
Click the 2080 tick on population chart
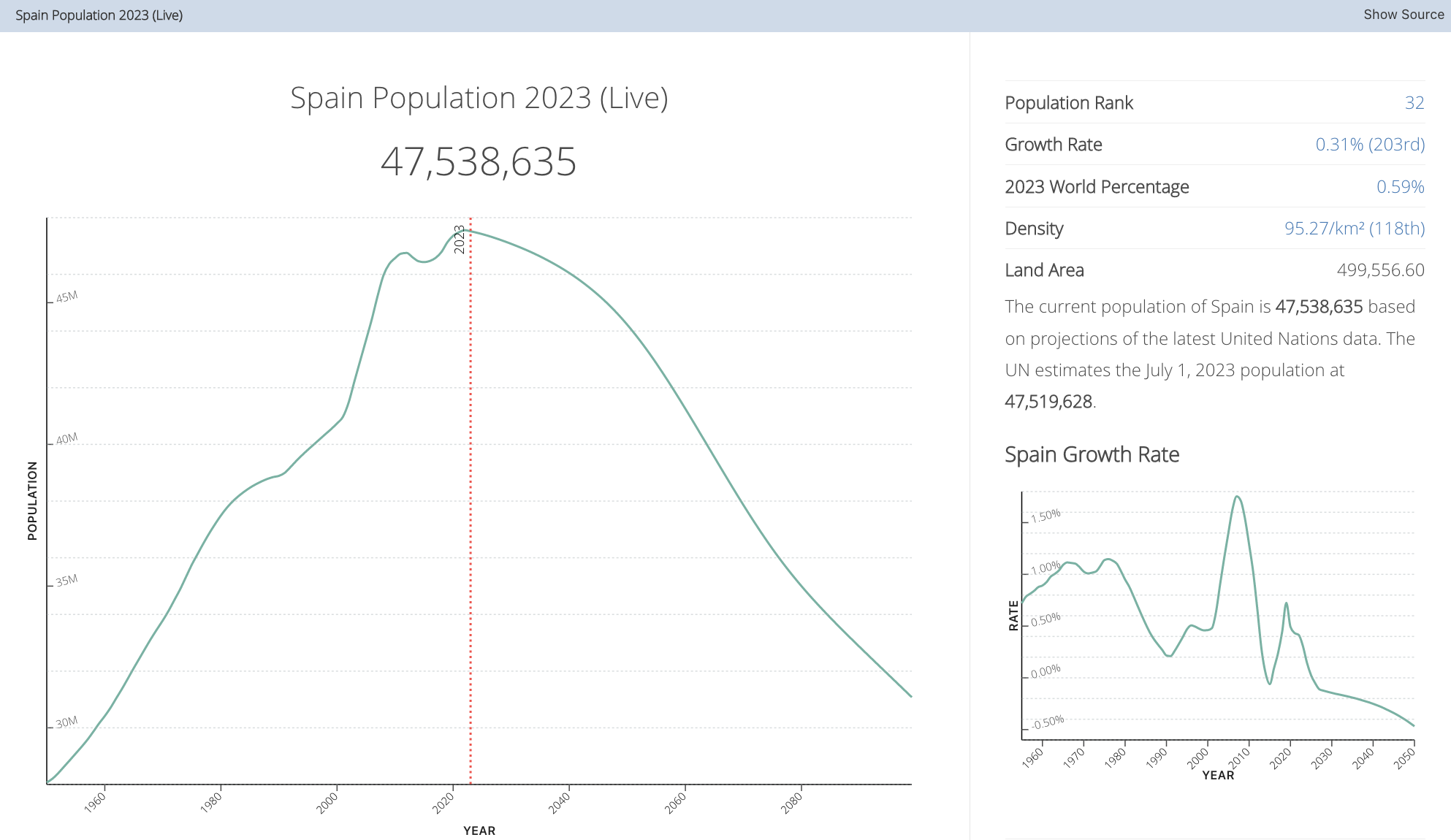click(793, 802)
